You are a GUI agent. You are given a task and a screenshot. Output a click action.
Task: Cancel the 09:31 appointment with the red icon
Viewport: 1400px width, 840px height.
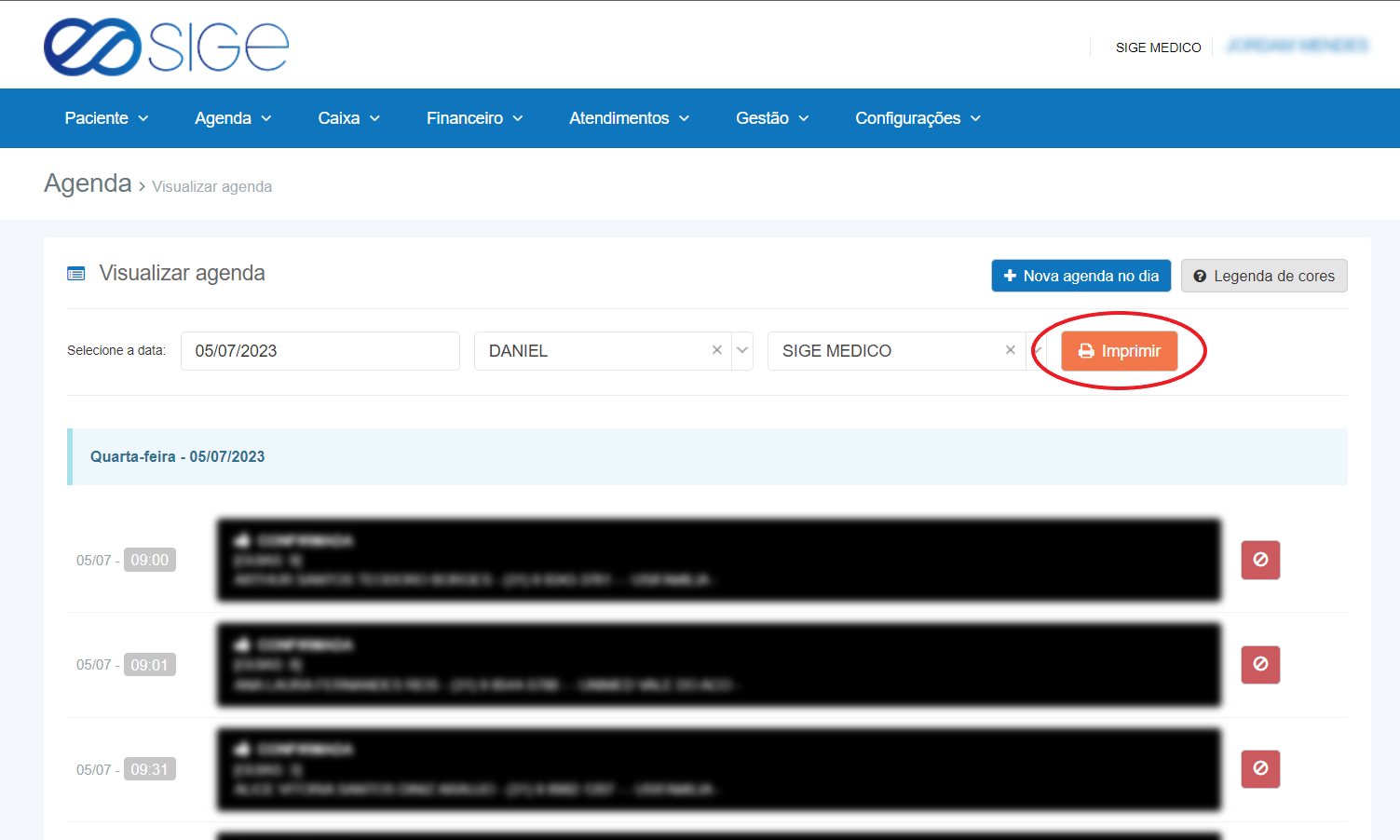(x=1260, y=768)
